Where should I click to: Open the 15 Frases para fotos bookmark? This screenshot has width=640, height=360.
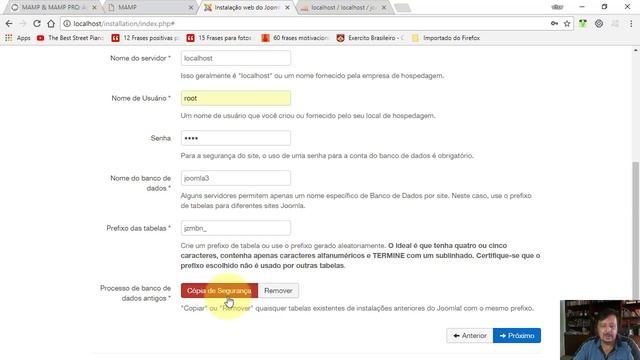coord(220,38)
